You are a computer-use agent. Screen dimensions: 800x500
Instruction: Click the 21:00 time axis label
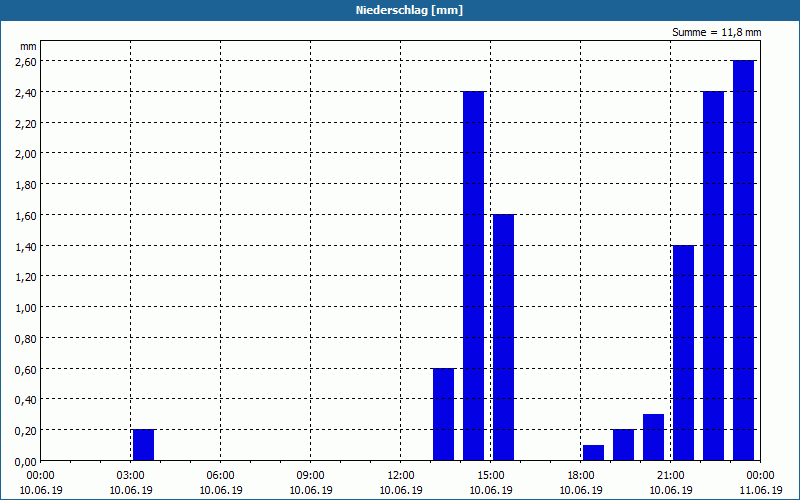pyautogui.click(x=670, y=476)
